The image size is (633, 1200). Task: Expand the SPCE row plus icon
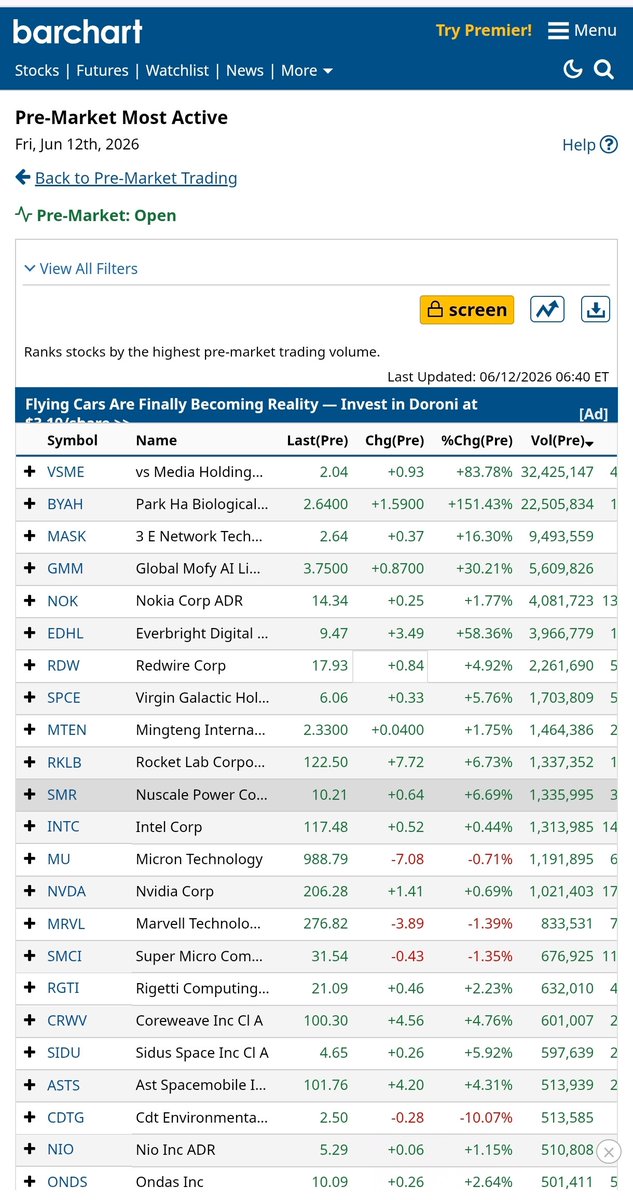(30, 698)
